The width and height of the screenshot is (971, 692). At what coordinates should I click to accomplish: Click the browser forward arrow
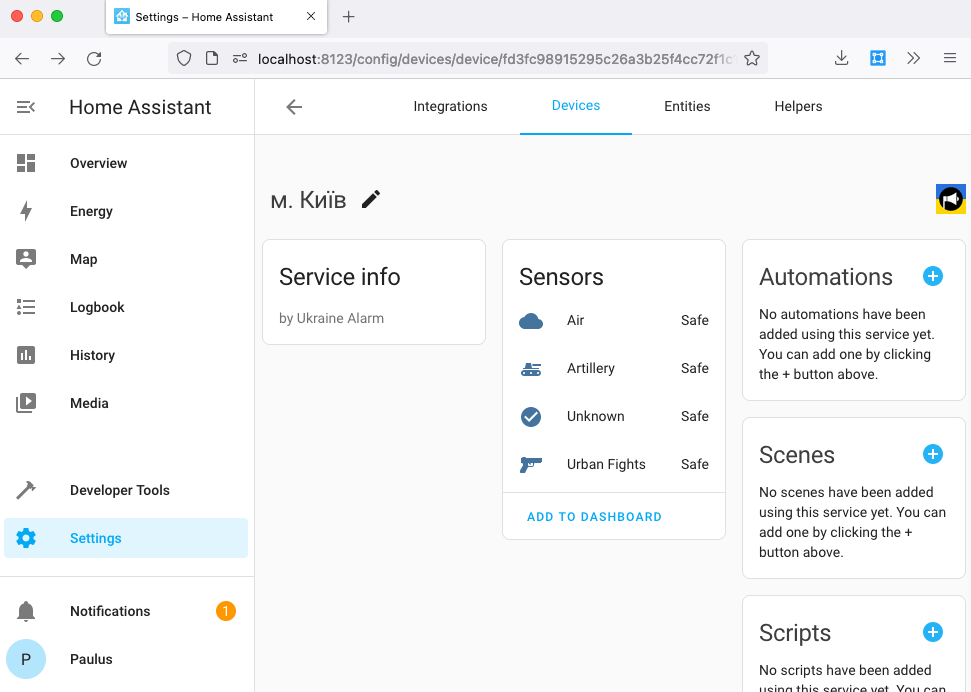point(58,59)
